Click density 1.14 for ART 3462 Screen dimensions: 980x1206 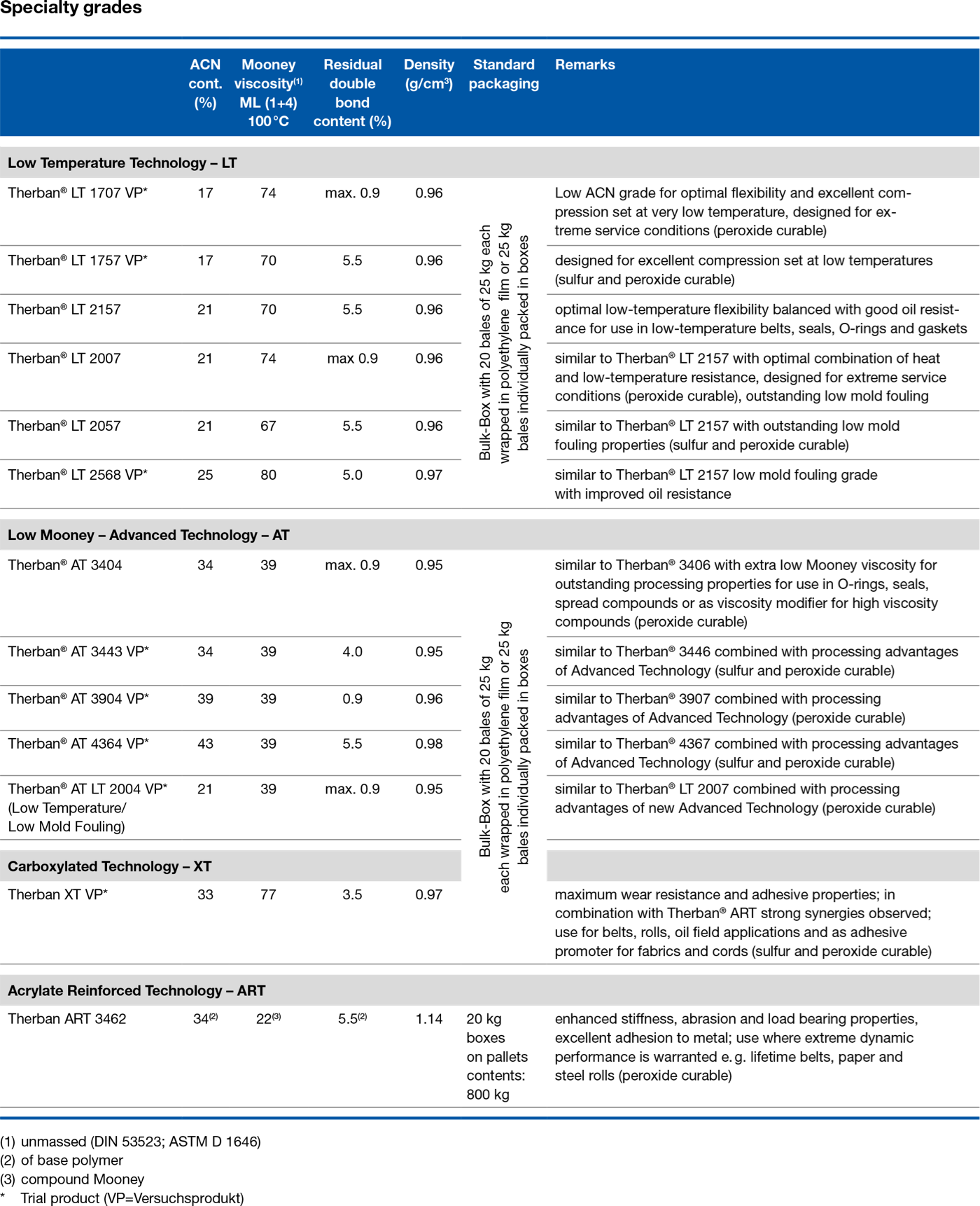429,1019
